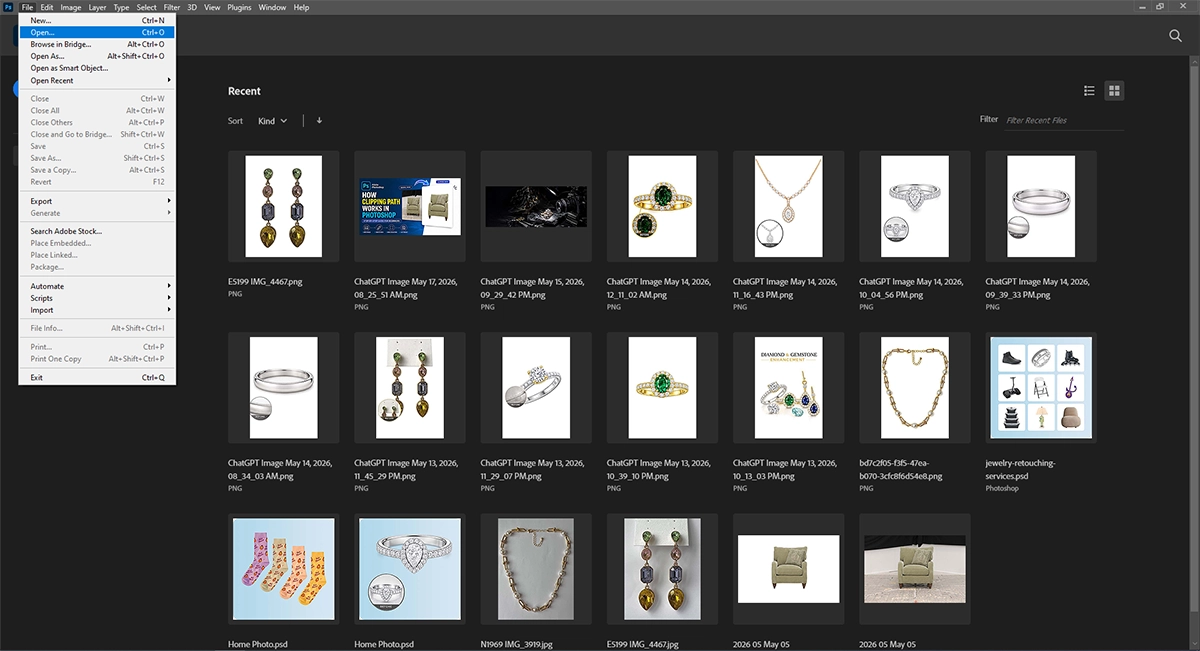
Task: Expand the Export submenu
Action: click(97, 201)
